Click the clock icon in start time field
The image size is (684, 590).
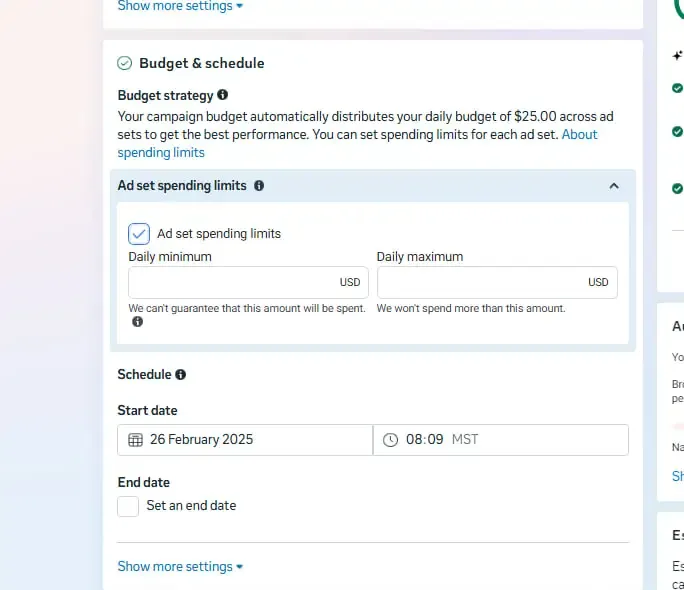click(391, 440)
